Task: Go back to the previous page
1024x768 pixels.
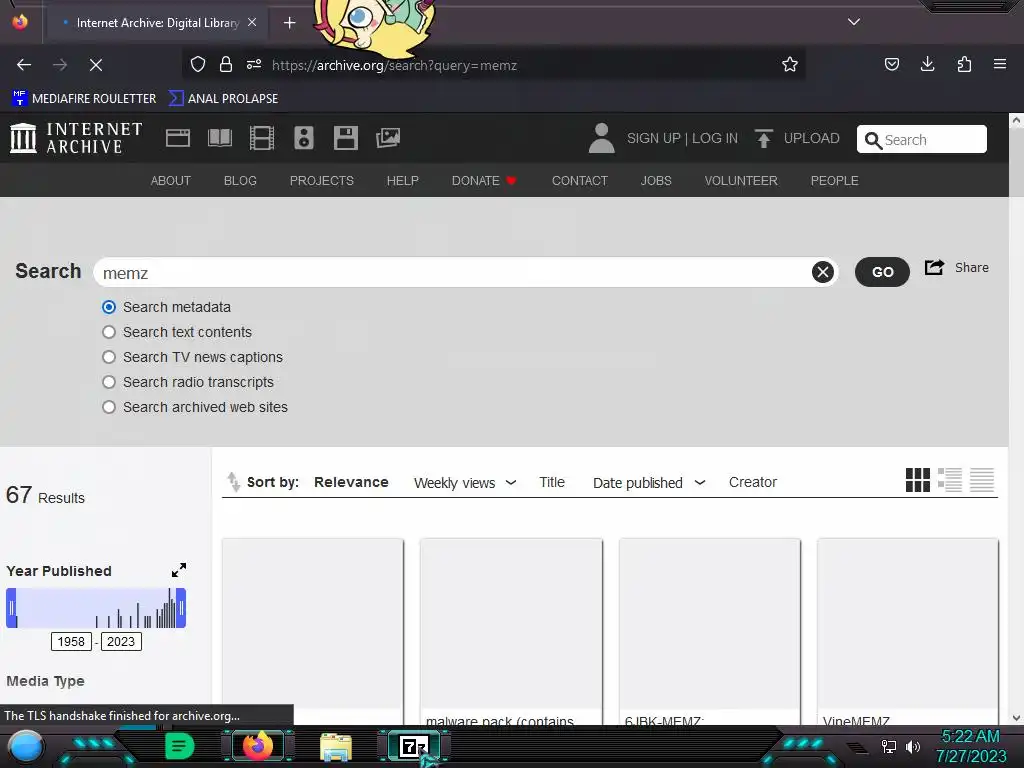Action: pos(24,65)
